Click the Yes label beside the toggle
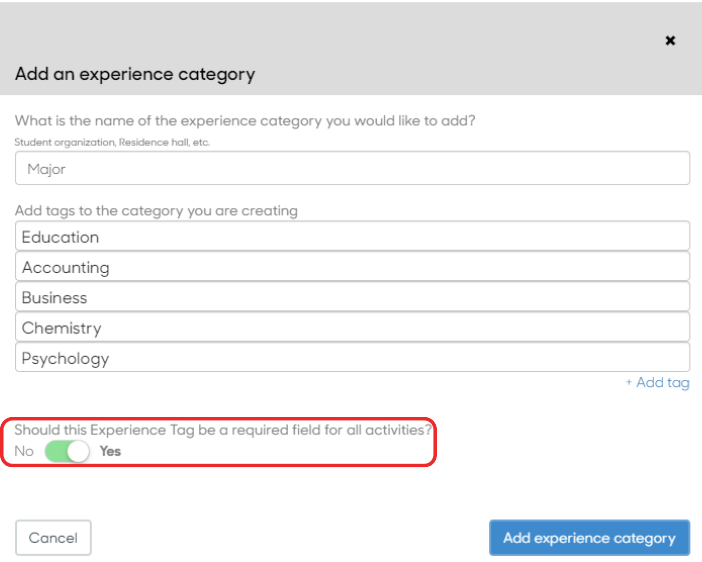 [x=110, y=451]
